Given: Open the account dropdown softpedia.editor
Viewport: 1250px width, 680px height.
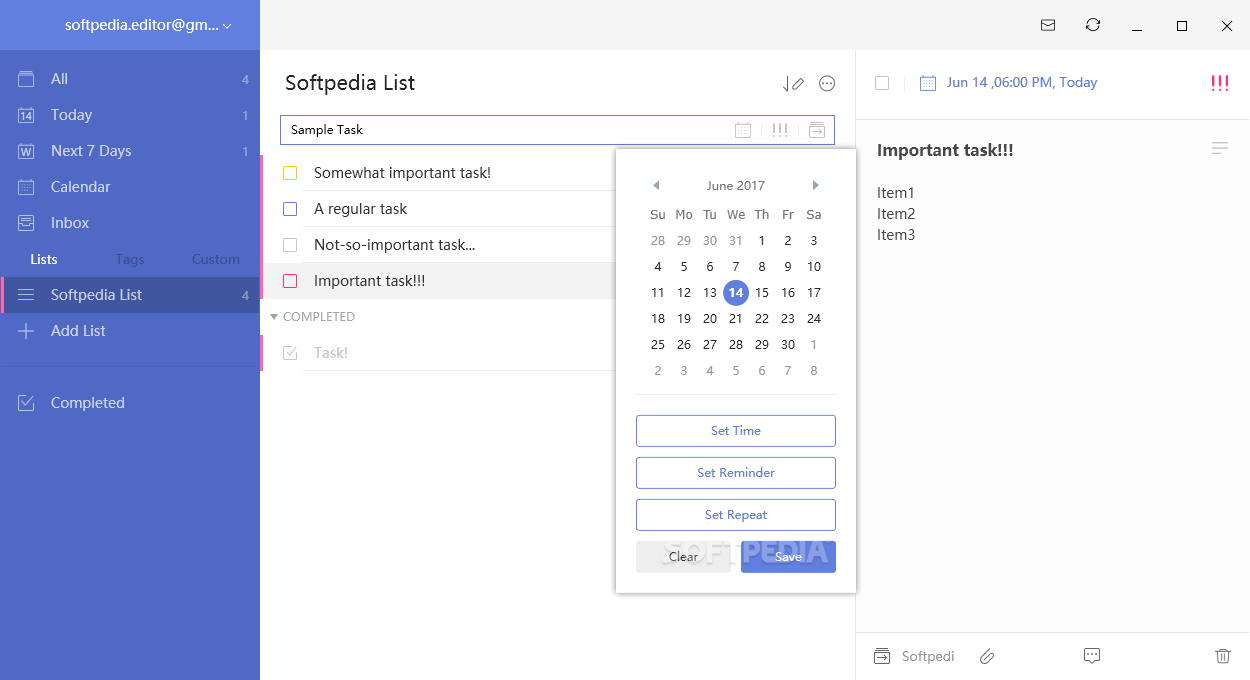Looking at the screenshot, I should click(147, 25).
